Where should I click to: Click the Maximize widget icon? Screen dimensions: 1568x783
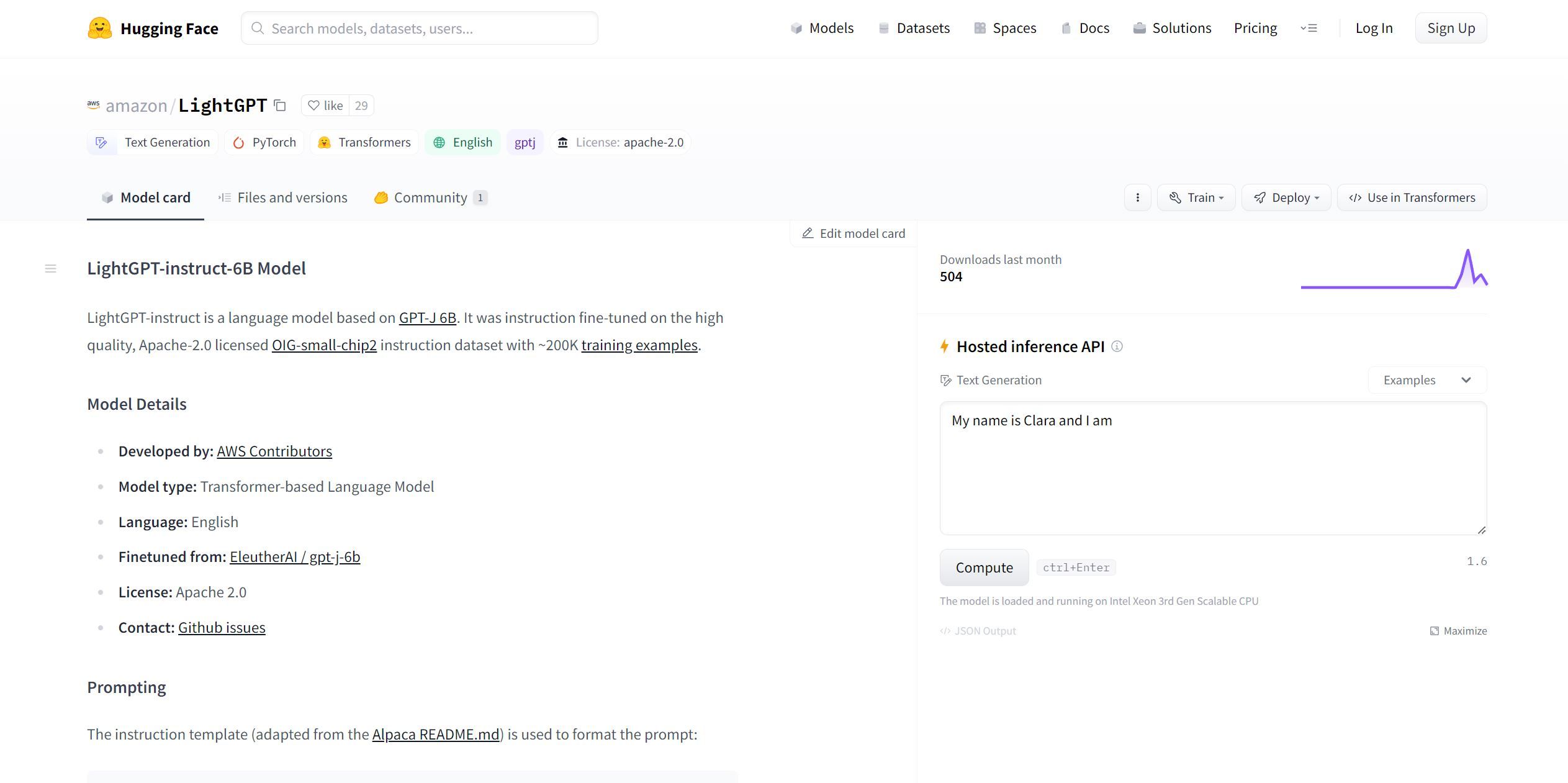pos(1434,631)
